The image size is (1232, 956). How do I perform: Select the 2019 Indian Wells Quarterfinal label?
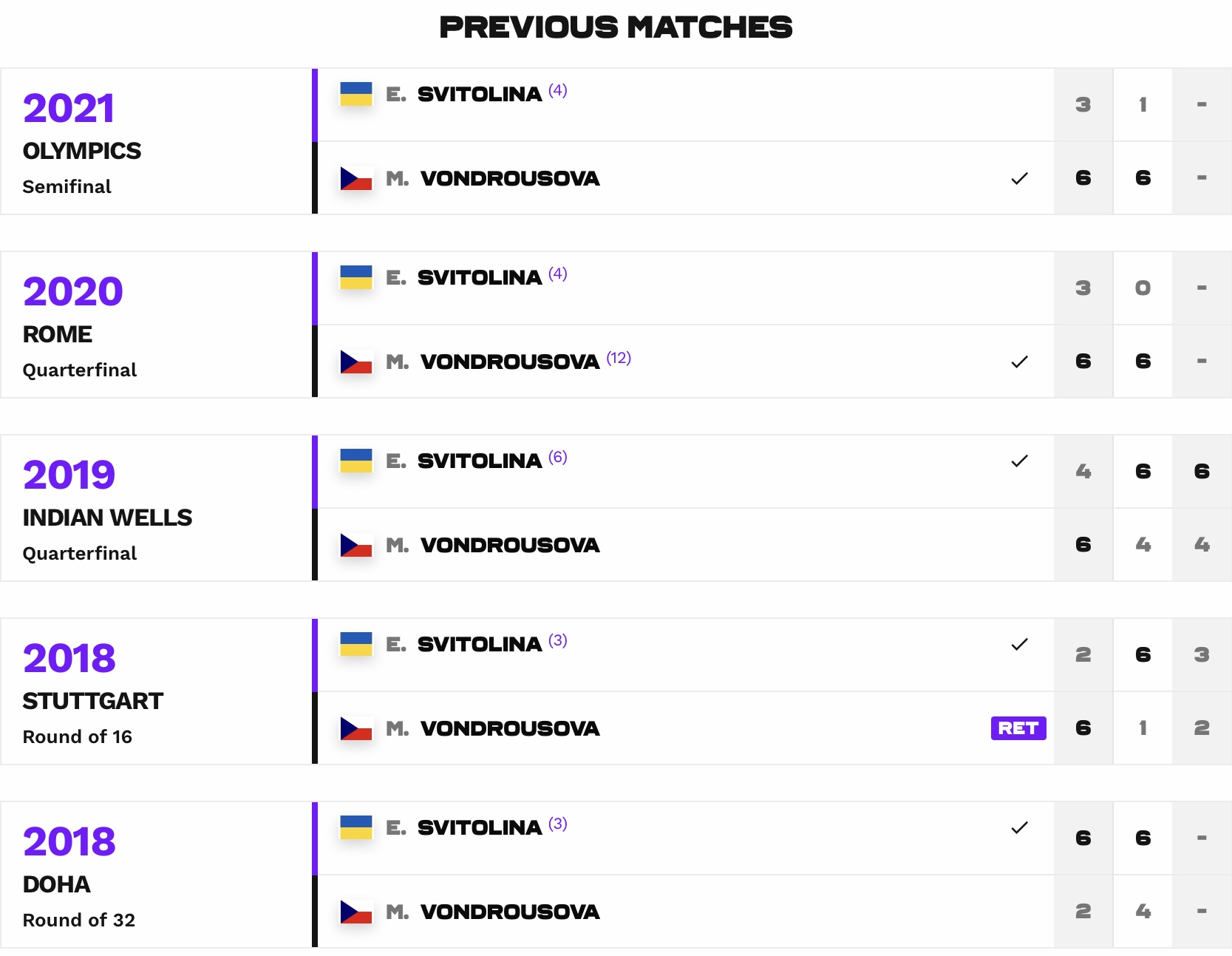80,553
